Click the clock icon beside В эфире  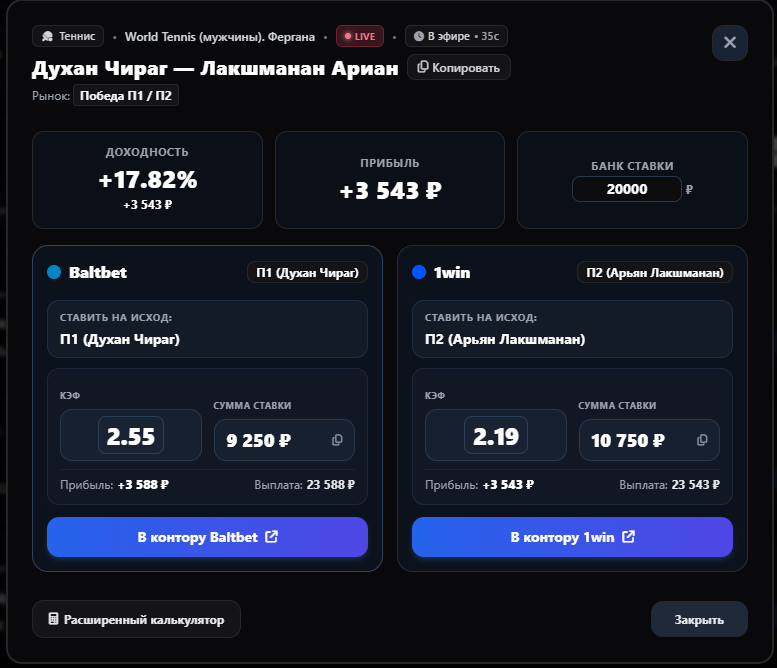click(x=419, y=36)
